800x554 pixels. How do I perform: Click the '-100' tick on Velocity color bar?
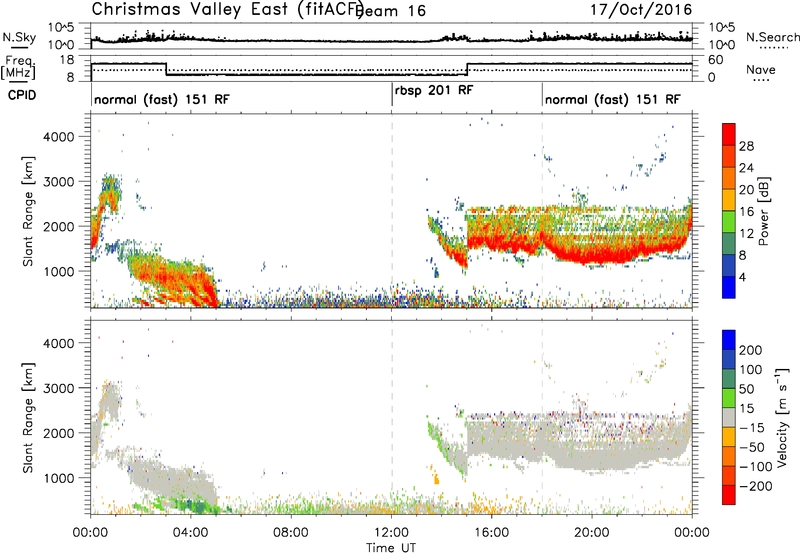[x=754, y=467]
